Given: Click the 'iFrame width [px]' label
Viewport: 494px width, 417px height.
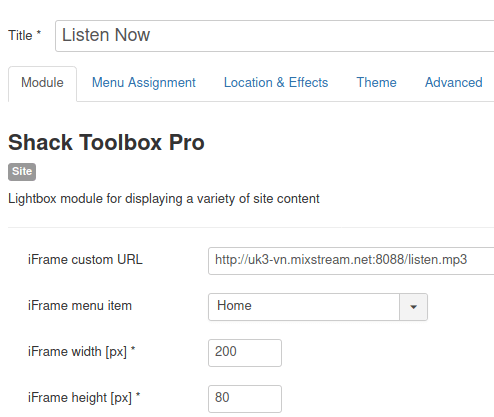Looking at the screenshot, I should point(82,352).
